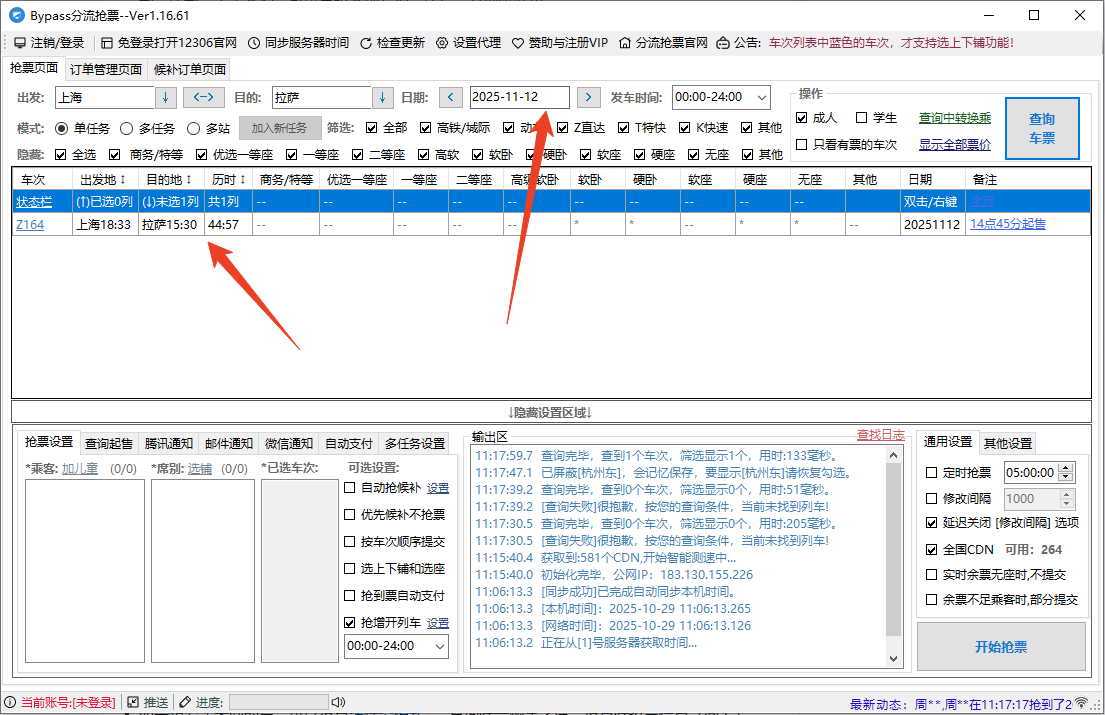Toggle the 学生 student checkbox
The height and width of the screenshot is (715, 1105).
click(x=862, y=118)
